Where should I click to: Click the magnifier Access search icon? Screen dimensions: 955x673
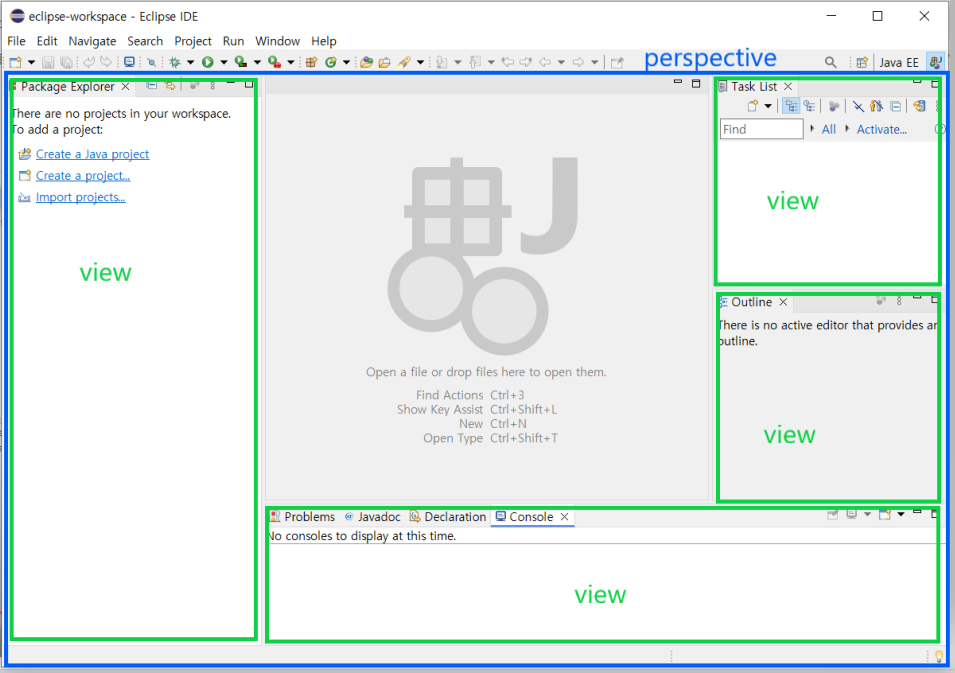pos(830,62)
